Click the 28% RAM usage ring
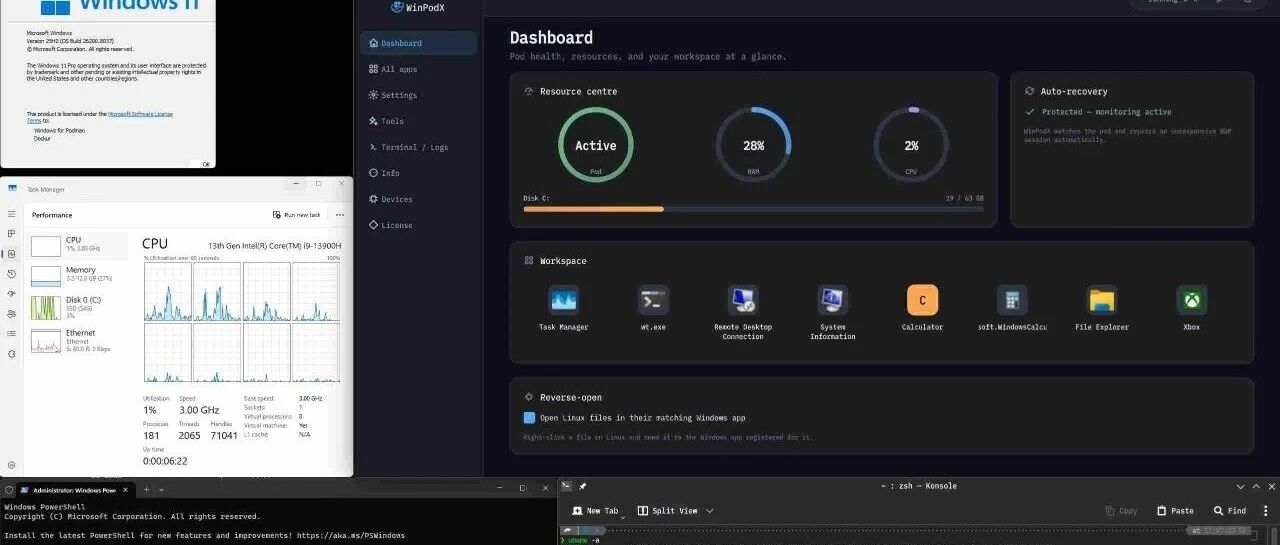This screenshot has width=1280, height=545. coord(753,145)
